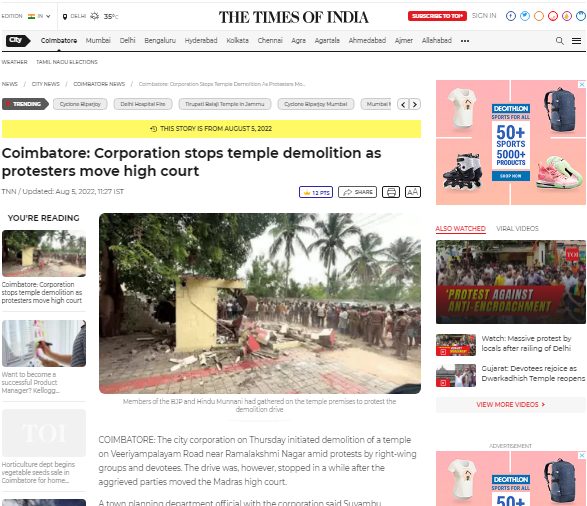The height and width of the screenshot is (506, 587).
Task: Close the top Decathlon ad
Action: [582, 85]
